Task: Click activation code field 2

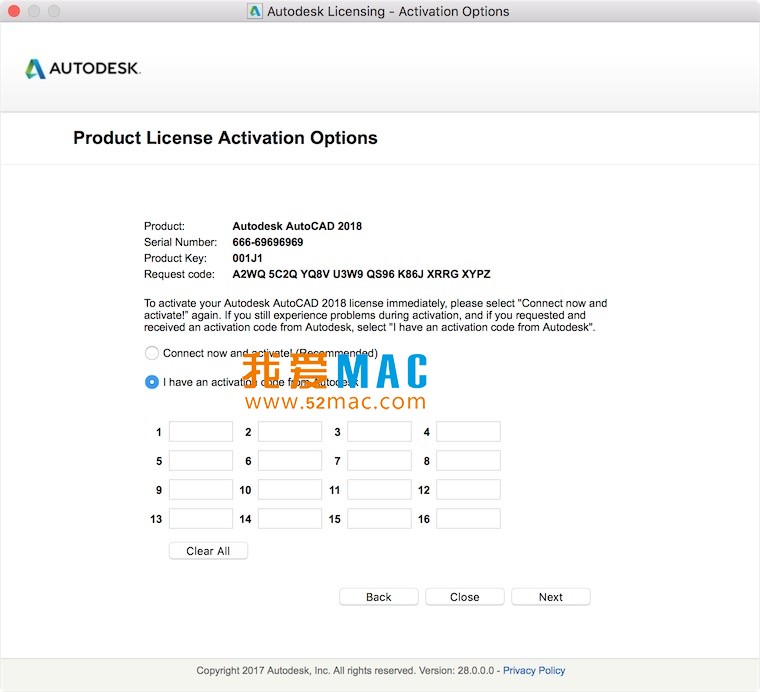Action: [290, 431]
